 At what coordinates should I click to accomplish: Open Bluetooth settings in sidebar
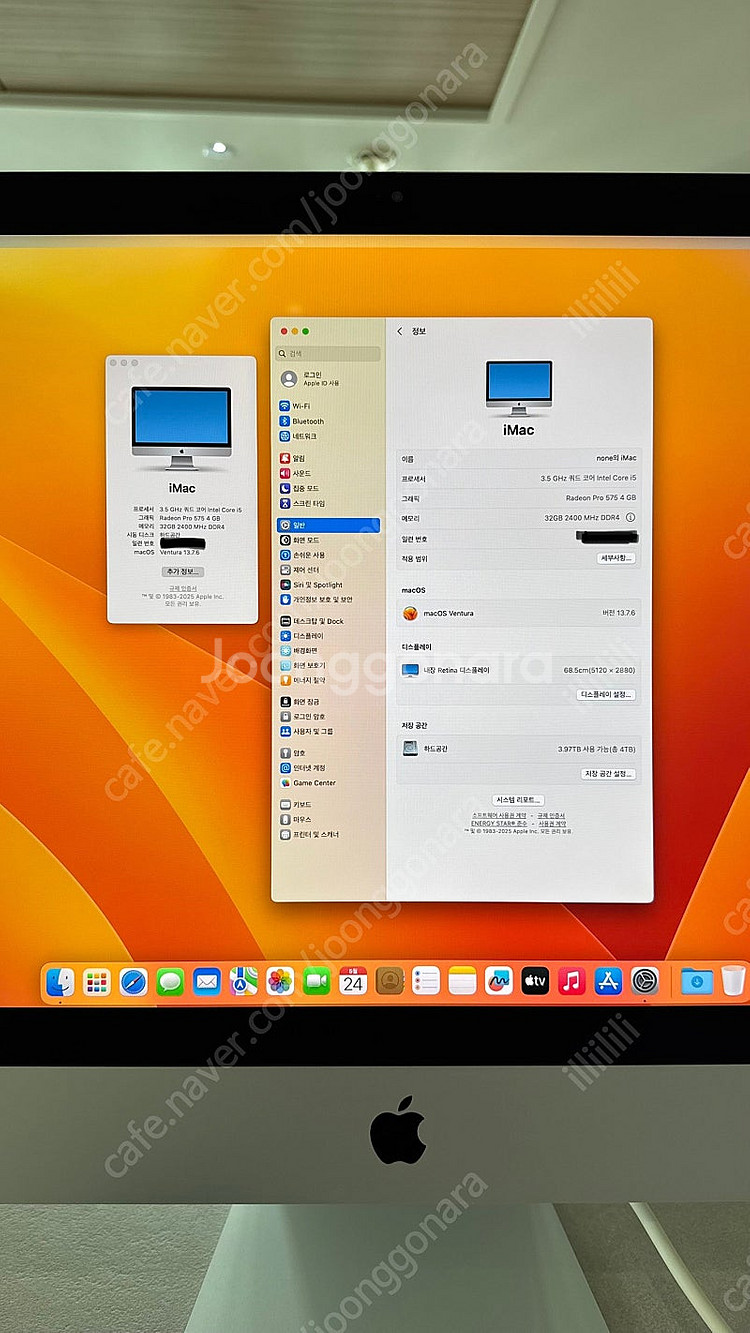pos(328,421)
